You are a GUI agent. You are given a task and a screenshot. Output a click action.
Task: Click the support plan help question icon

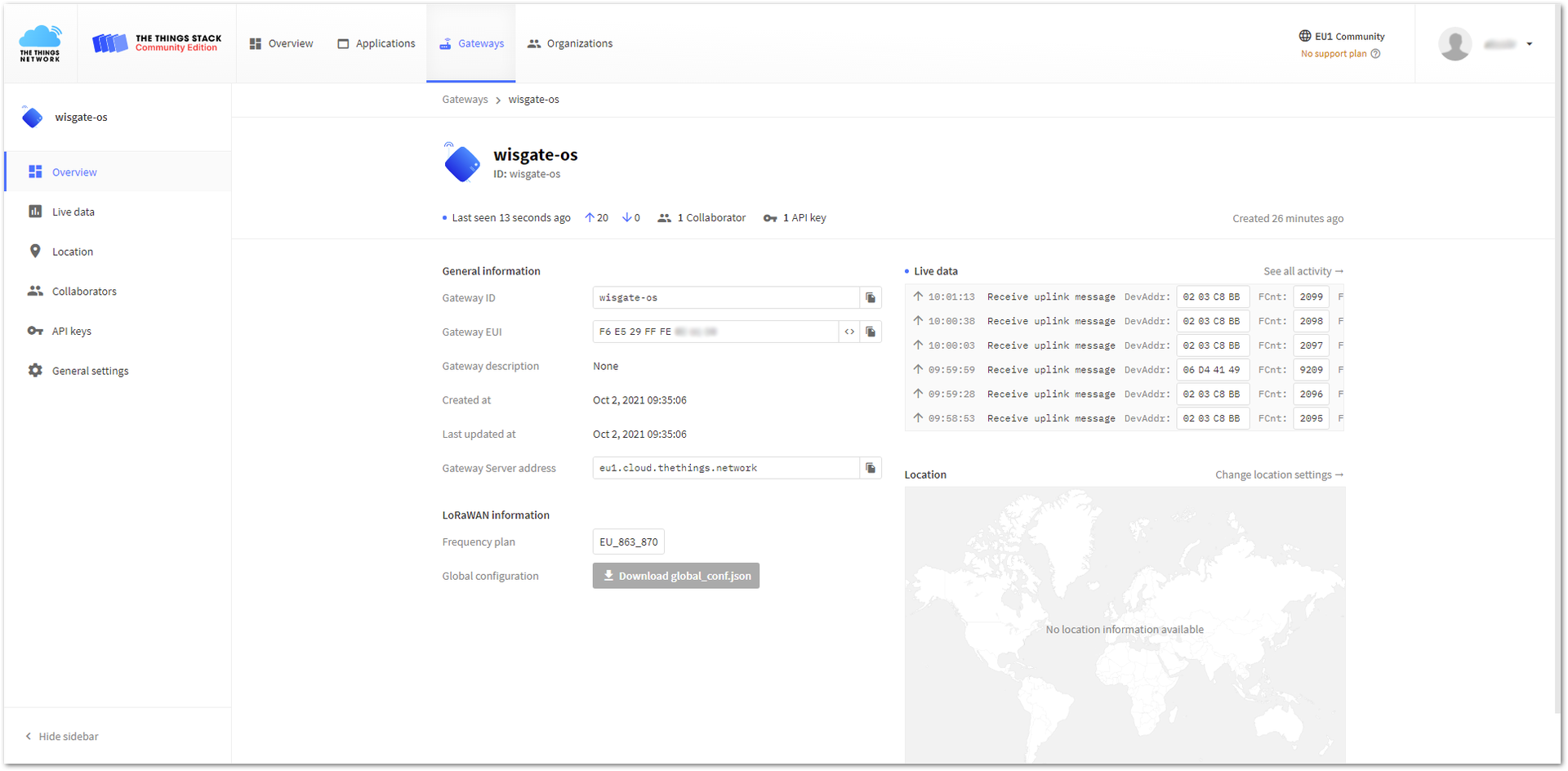[x=1376, y=54]
